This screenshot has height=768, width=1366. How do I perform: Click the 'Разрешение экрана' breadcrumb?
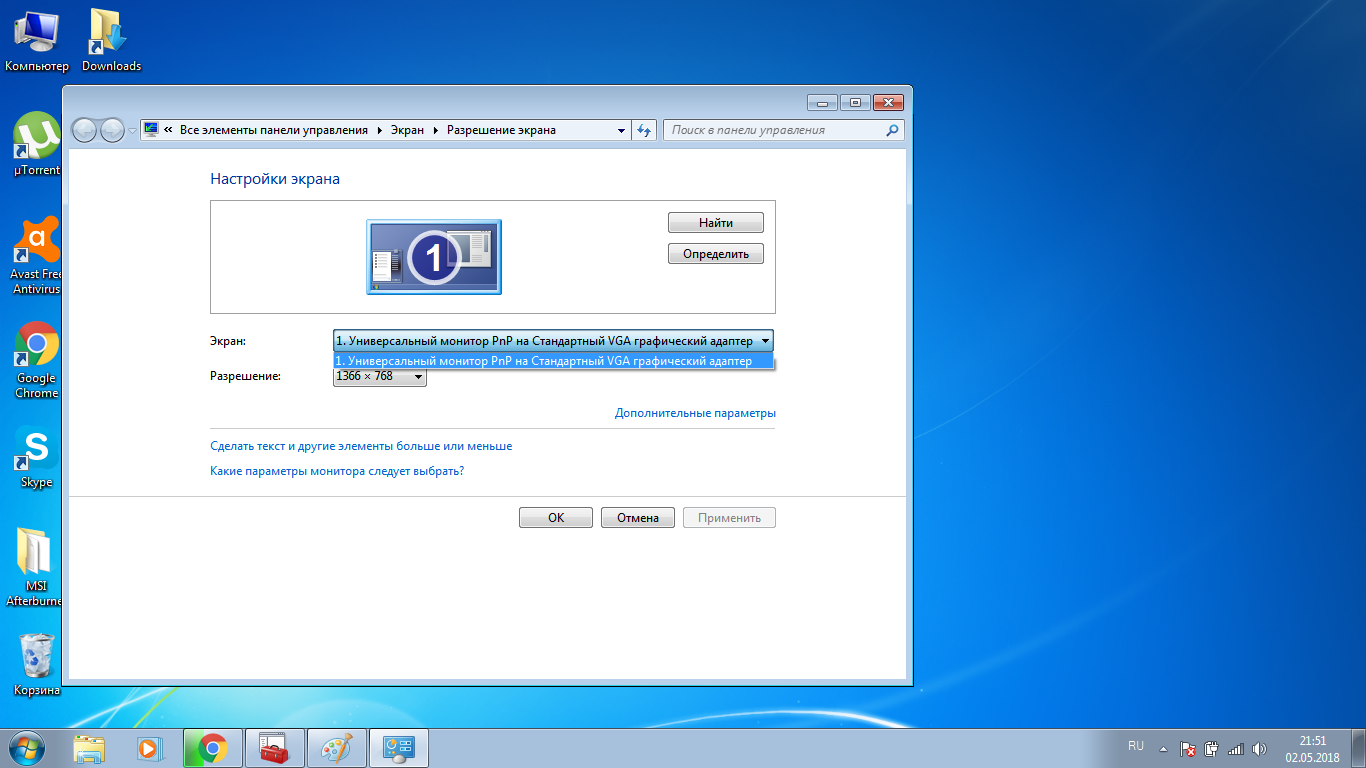coord(501,130)
